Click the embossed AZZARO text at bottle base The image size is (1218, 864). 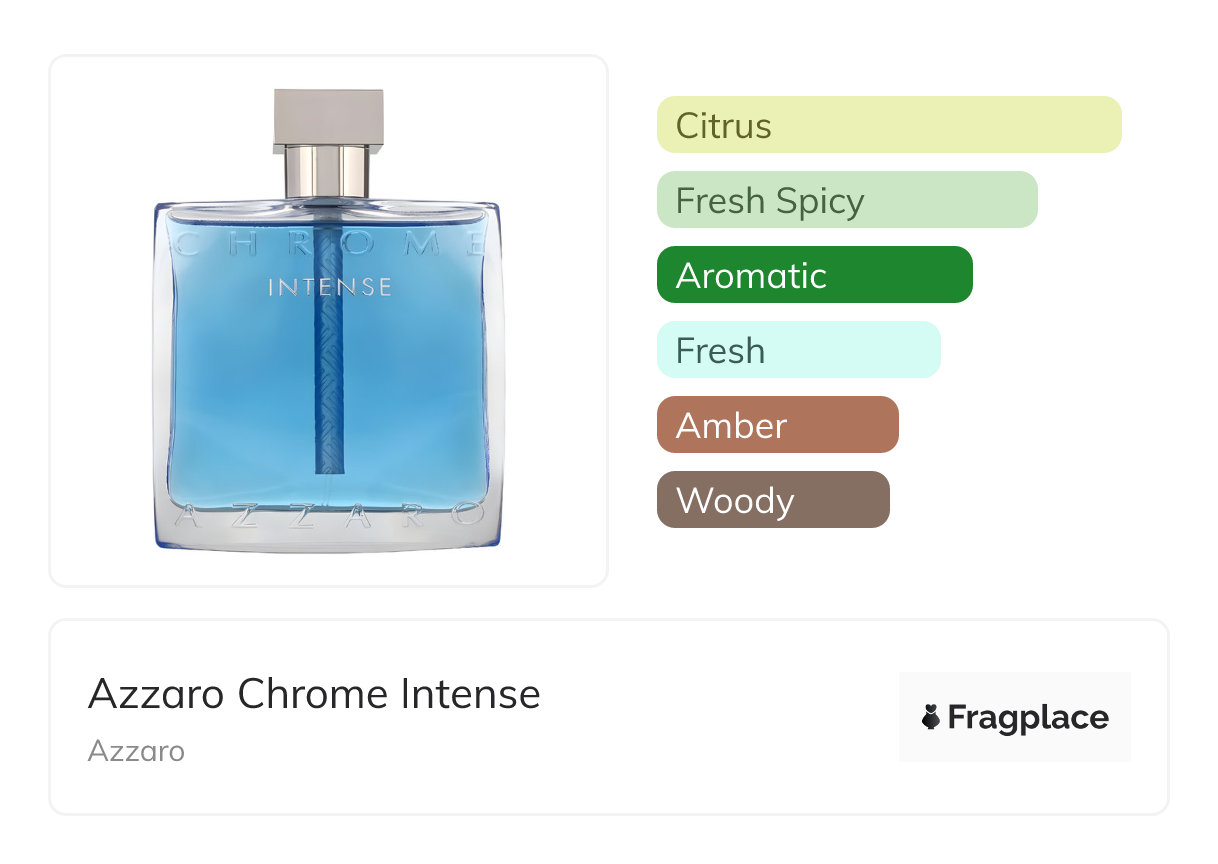pos(328,515)
